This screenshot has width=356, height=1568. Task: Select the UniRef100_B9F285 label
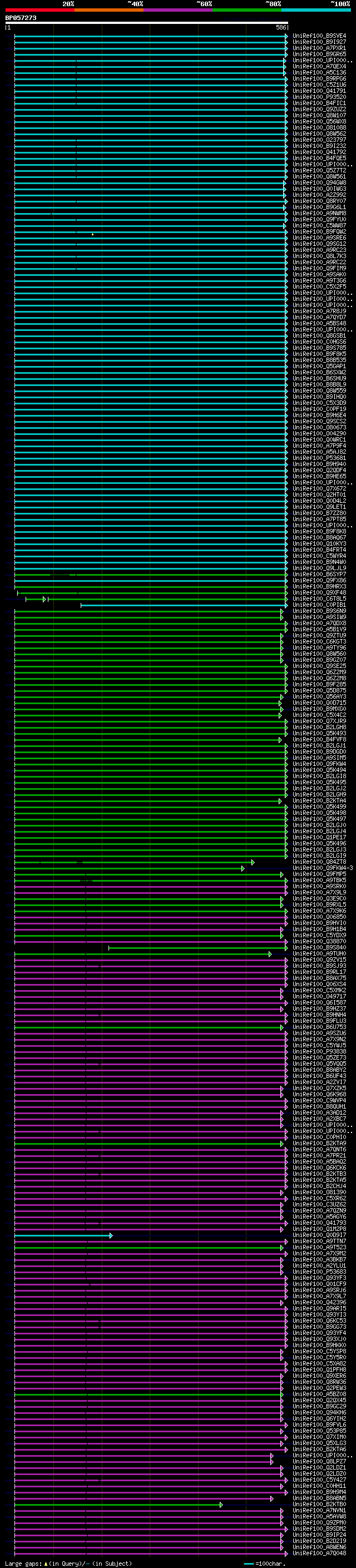click(319, 684)
